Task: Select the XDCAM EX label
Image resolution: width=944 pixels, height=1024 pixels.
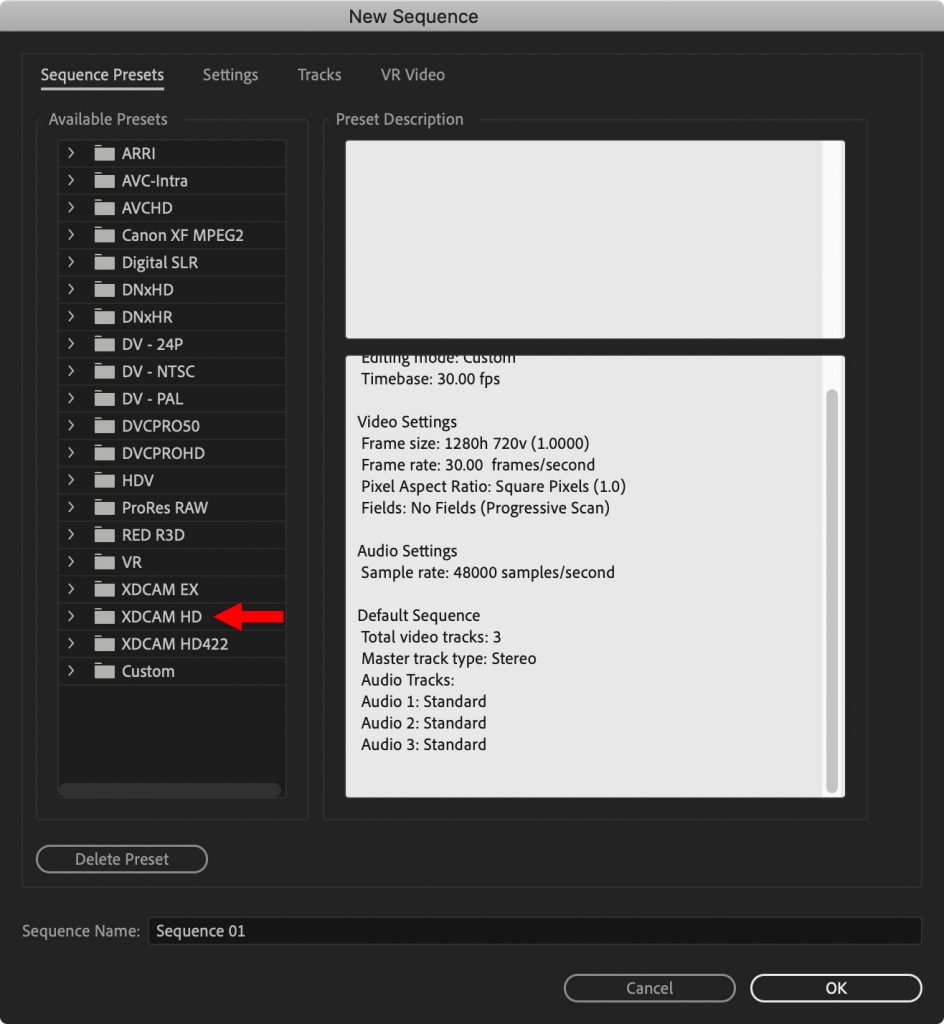Action: 160,590
